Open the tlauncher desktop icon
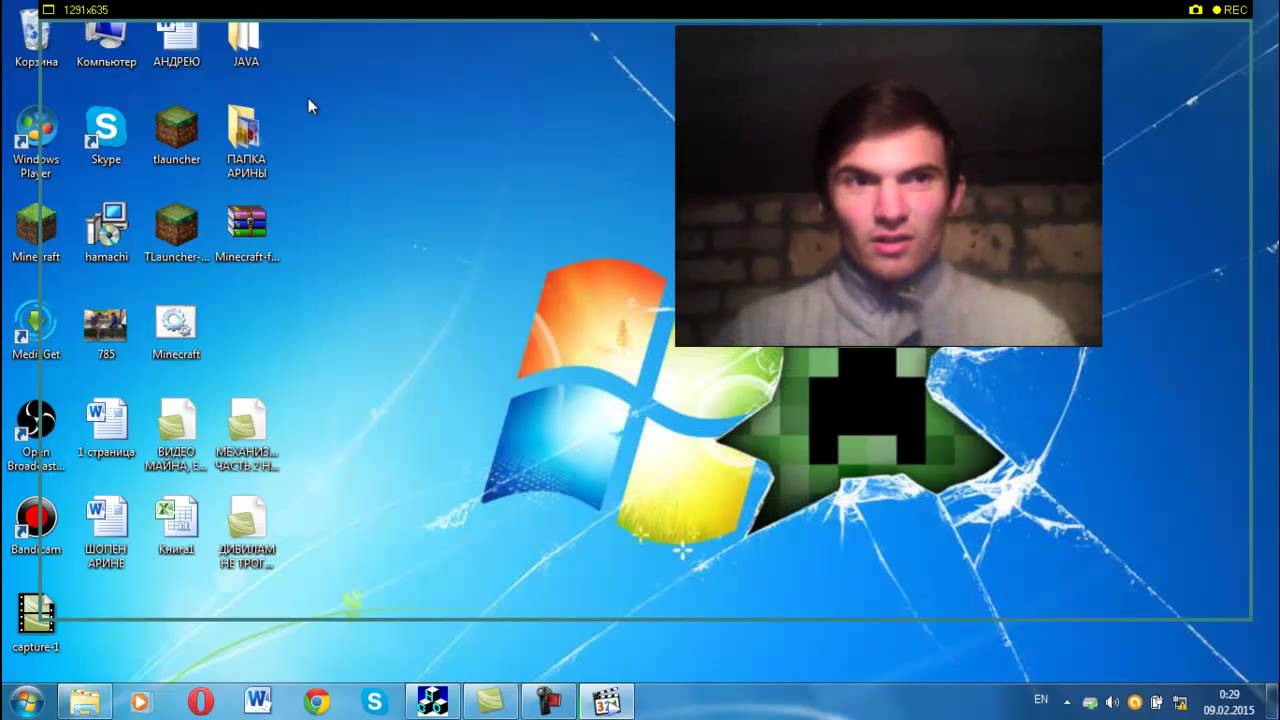1280x720 pixels. (176, 129)
